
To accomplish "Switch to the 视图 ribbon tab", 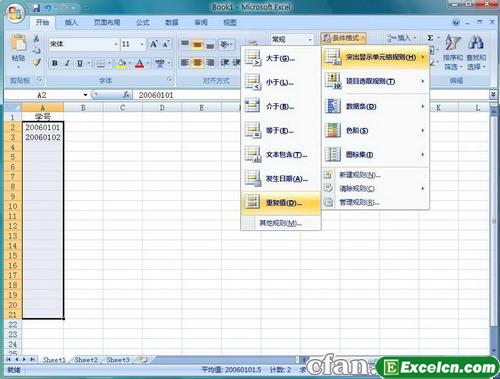I will coord(230,22).
